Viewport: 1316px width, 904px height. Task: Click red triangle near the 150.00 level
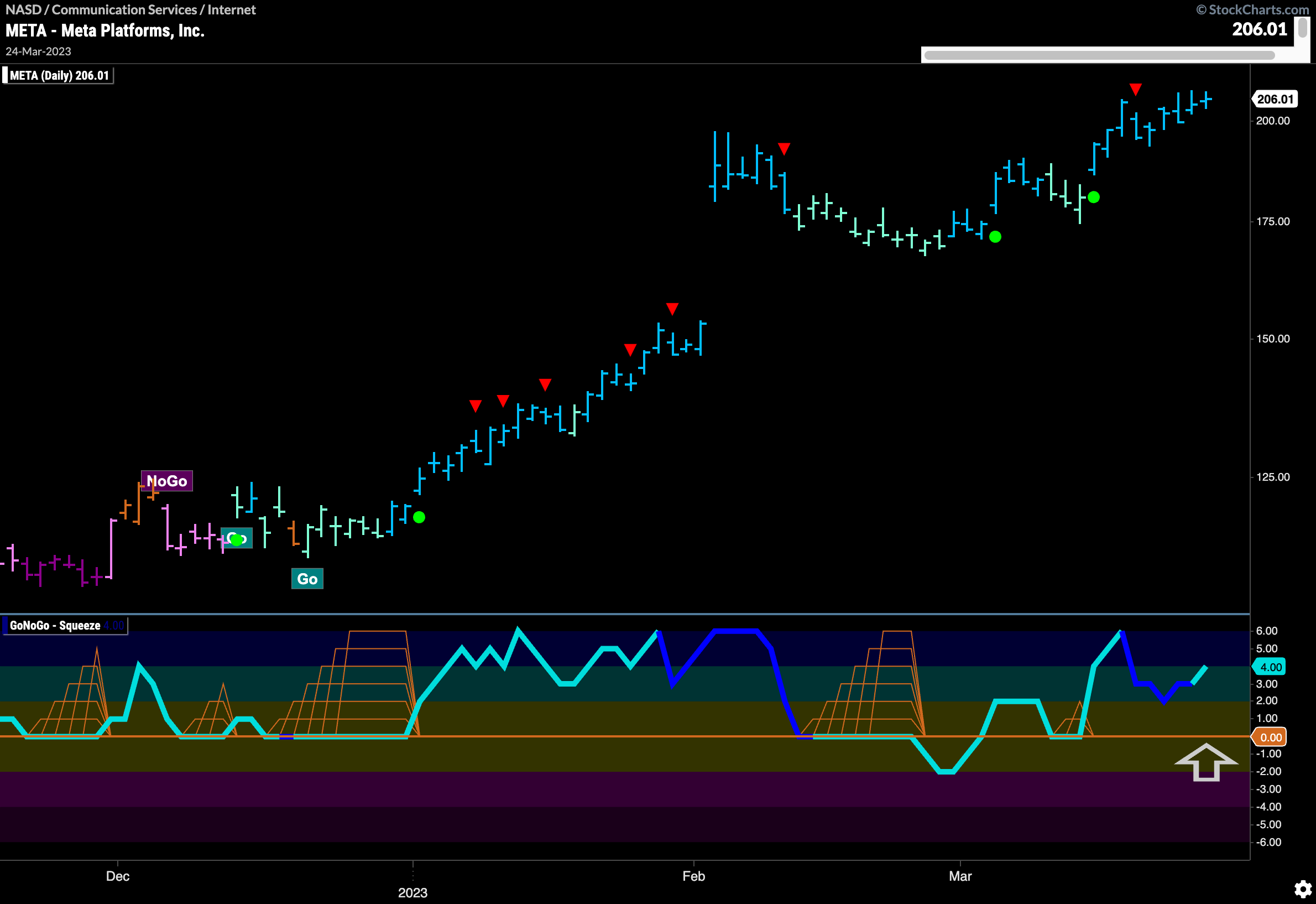672,309
